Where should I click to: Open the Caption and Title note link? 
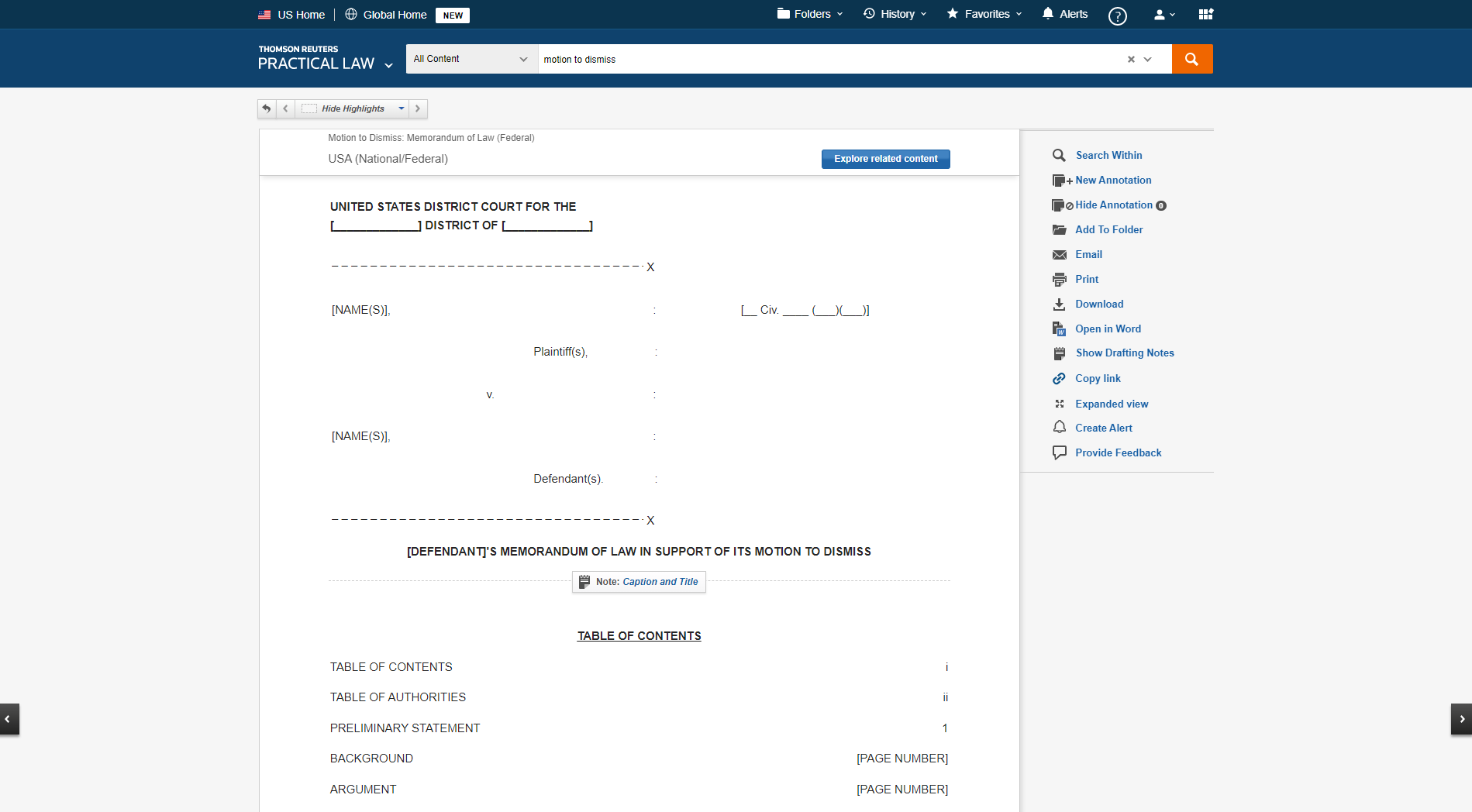point(660,582)
